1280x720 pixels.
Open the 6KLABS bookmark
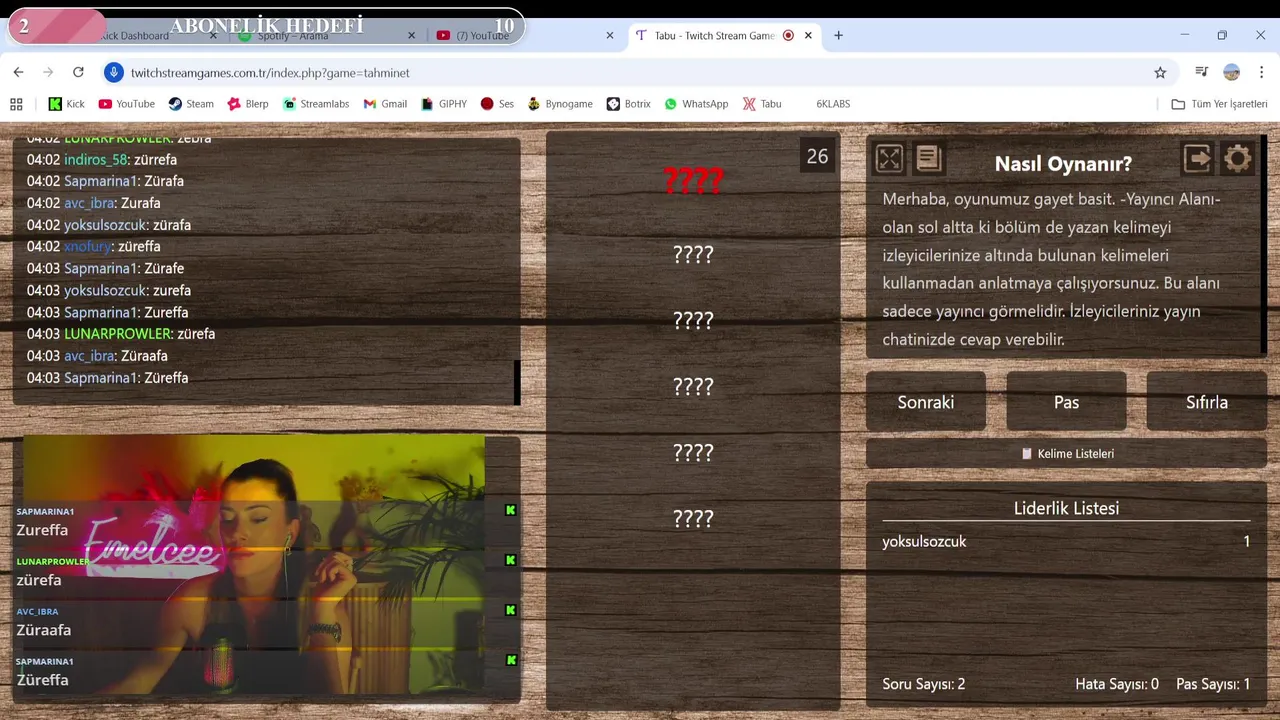[x=833, y=104]
